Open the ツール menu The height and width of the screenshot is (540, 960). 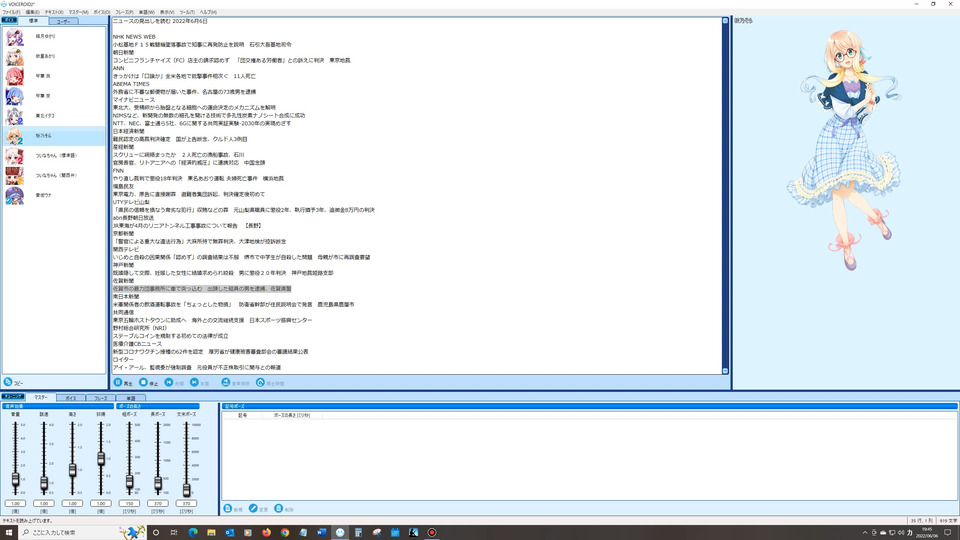point(187,12)
